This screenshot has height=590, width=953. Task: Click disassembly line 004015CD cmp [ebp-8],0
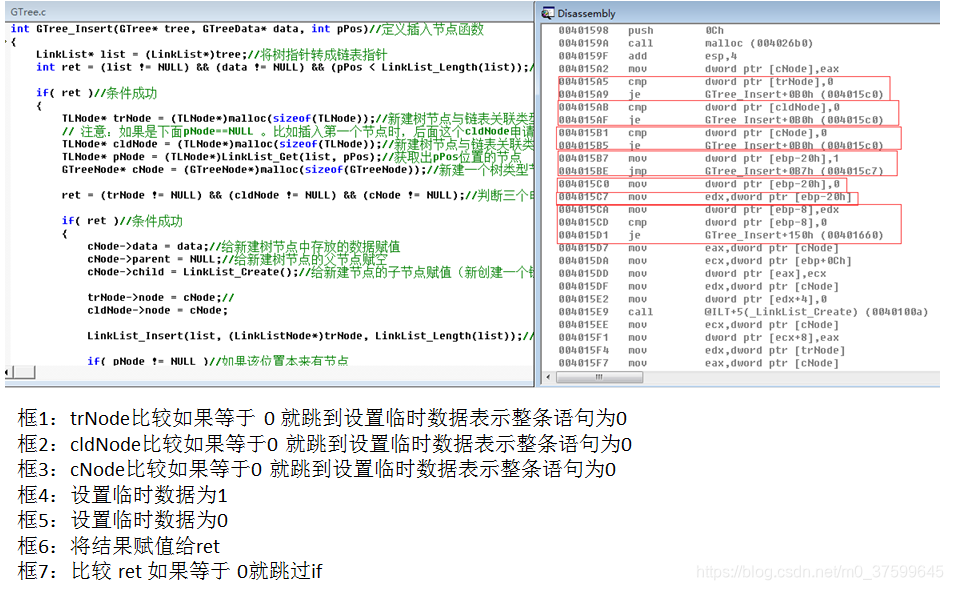693,222
